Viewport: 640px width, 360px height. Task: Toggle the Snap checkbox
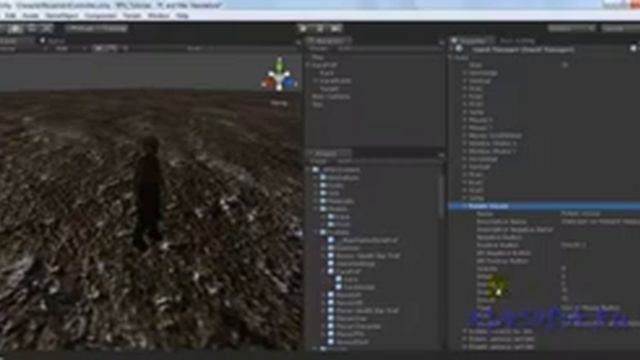point(564,292)
